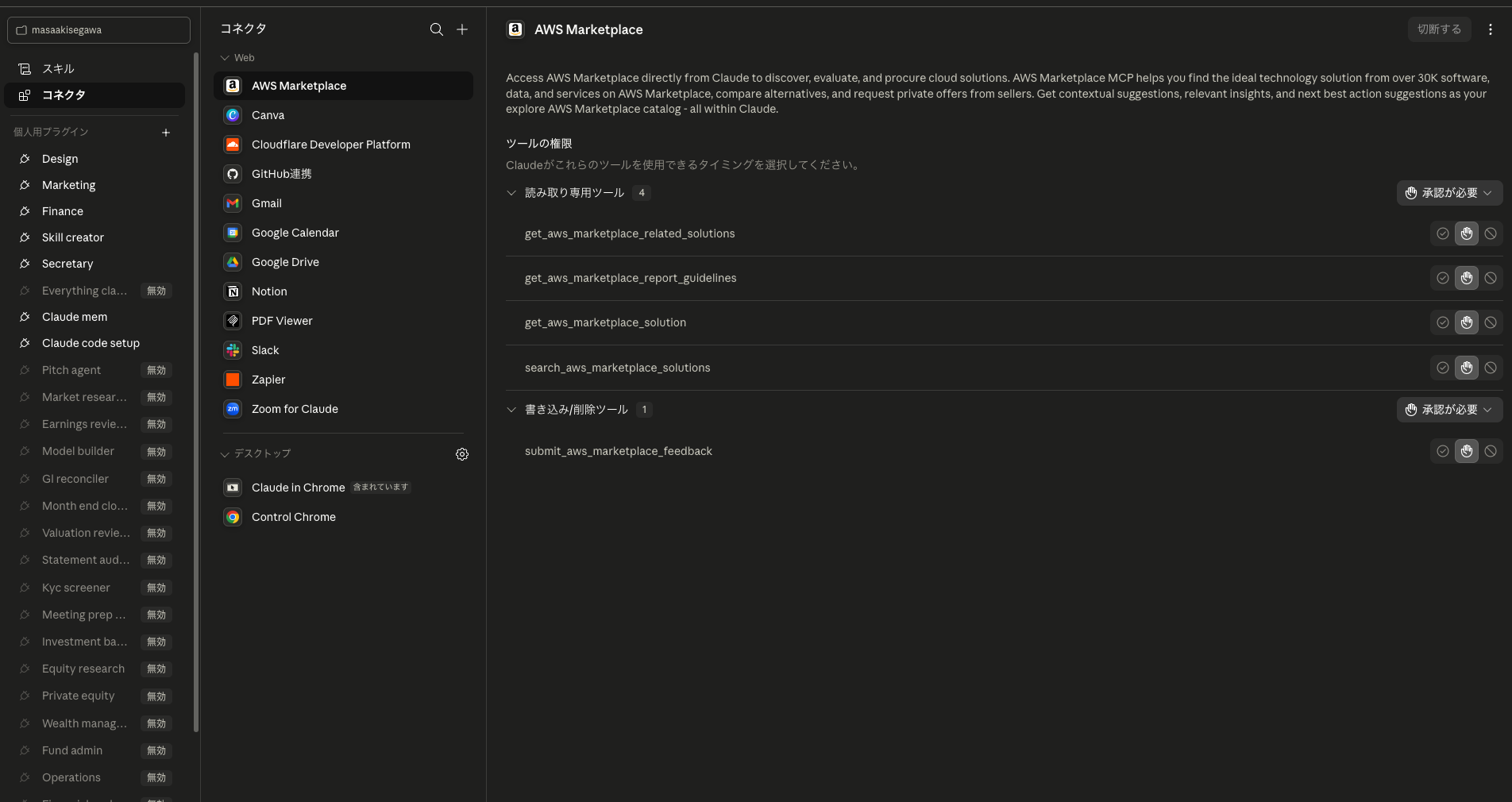Open the スキル section
Viewport: 1512px width, 802px height.
(x=94, y=69)
